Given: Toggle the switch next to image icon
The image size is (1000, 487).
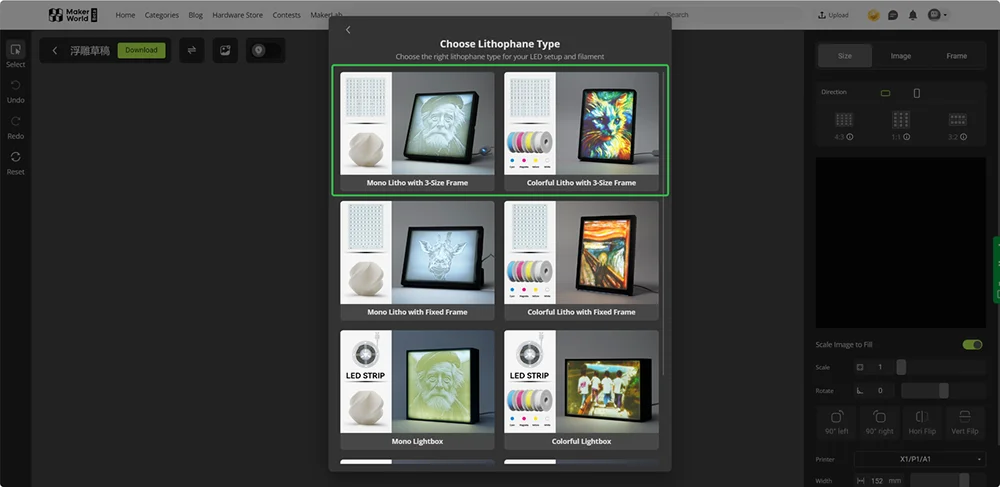Looking at the screenshot, I should point(265,50).
